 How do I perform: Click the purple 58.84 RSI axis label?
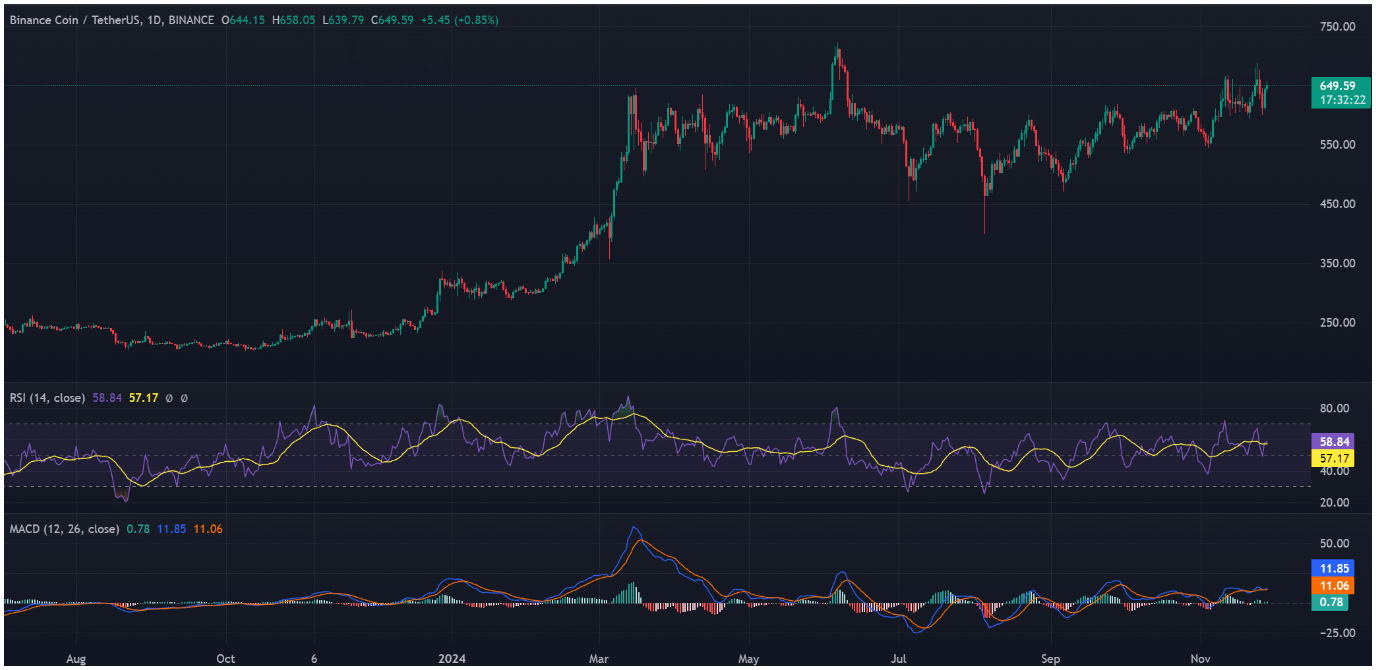[1336, 441]
